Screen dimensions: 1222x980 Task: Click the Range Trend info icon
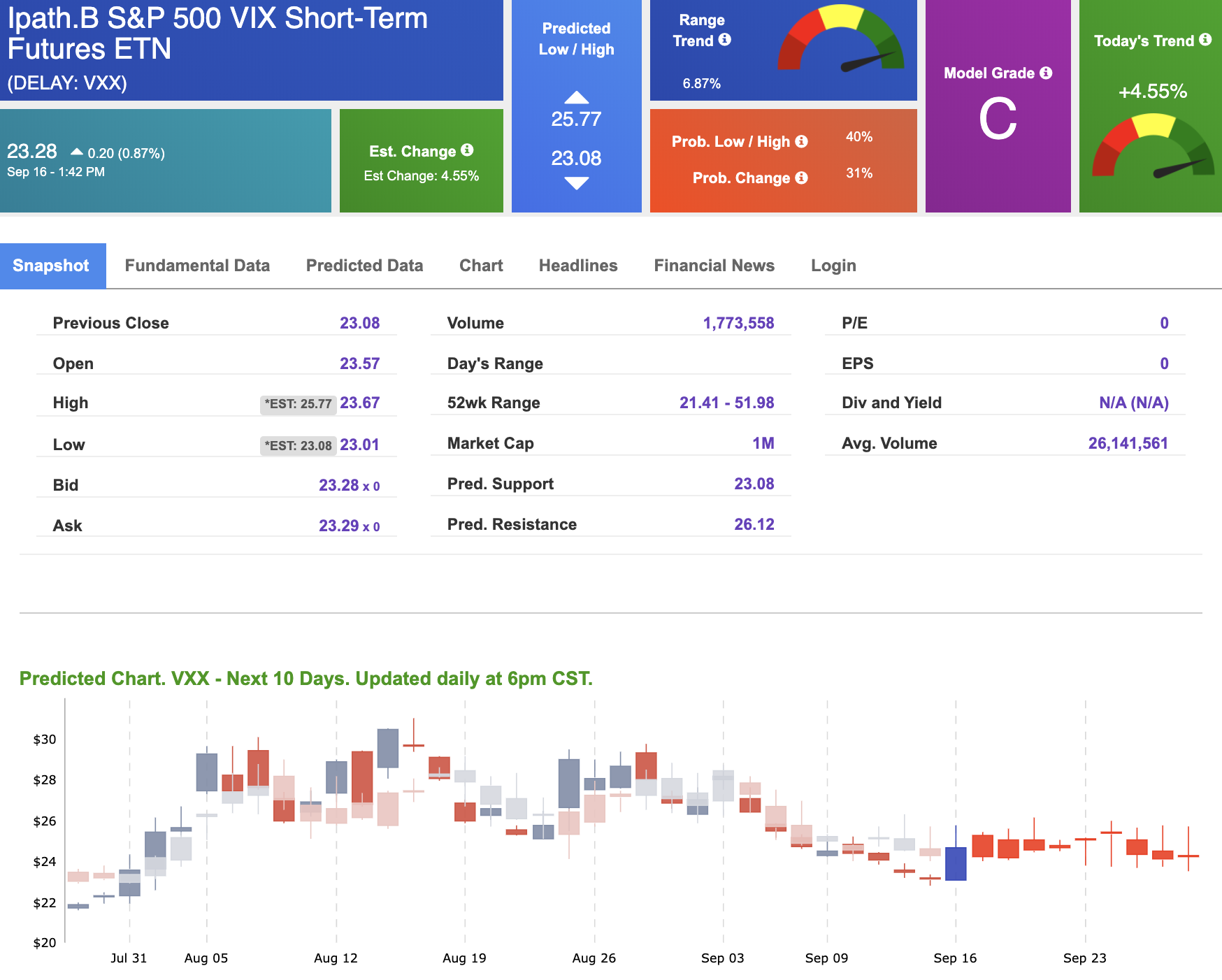[725, 40]
